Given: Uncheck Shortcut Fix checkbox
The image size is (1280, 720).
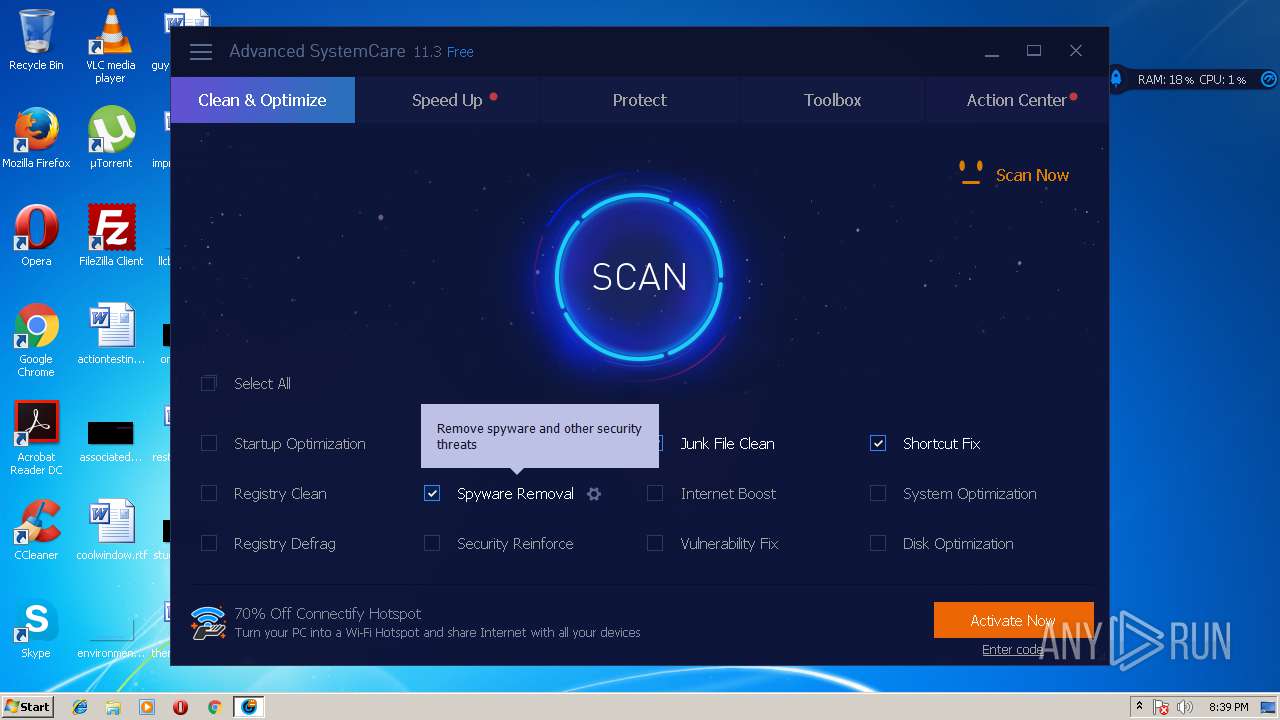Looking at the screenshot, I should pyautogui.click(x=878, y=444).
